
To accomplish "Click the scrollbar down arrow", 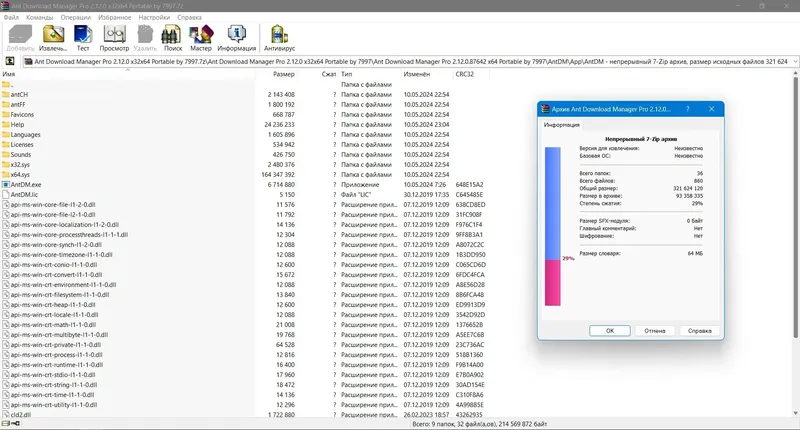I will click(795, 414).
